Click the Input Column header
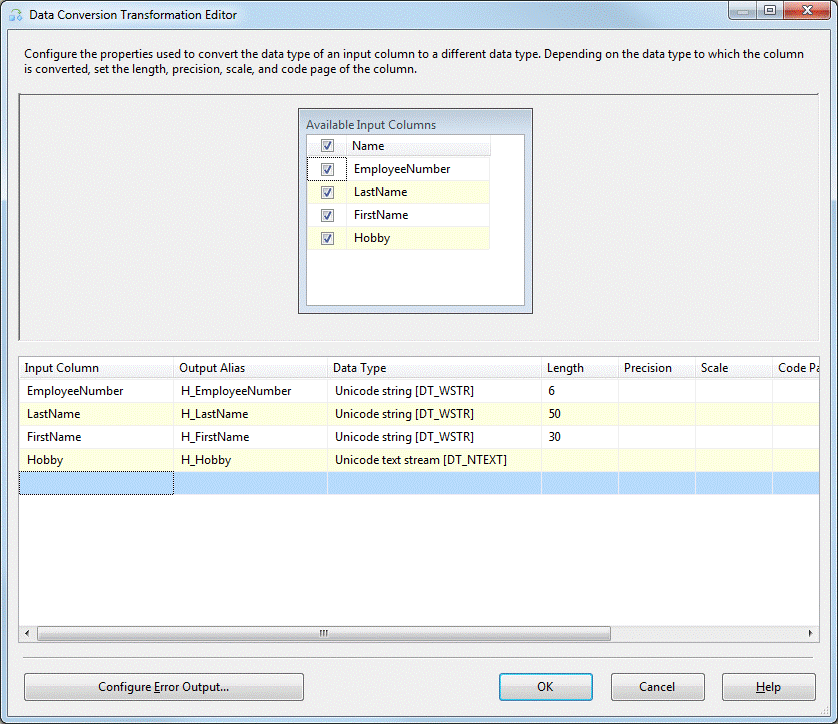The image size is (838, 724). pyautogui.click(x=96, y=368)
